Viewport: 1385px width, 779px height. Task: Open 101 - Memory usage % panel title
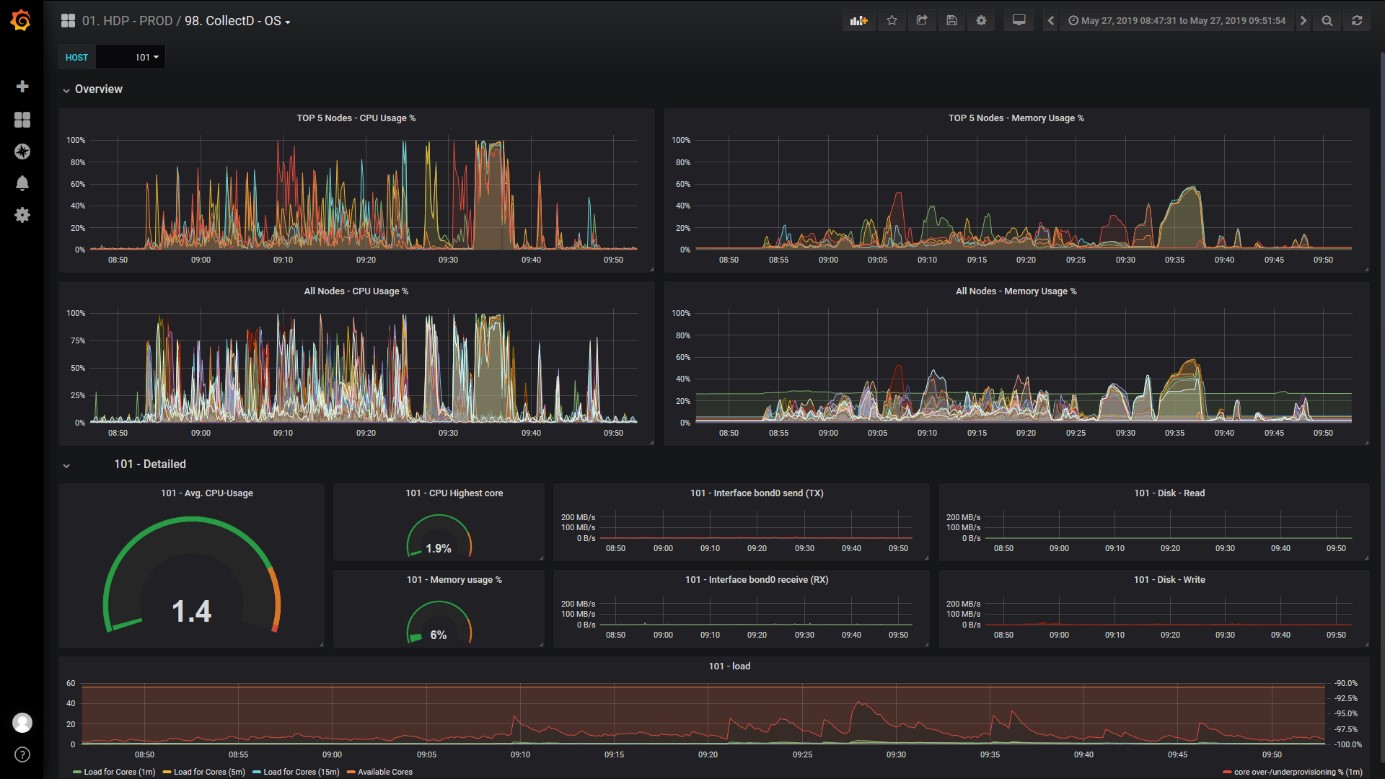[x=454, y=580]
